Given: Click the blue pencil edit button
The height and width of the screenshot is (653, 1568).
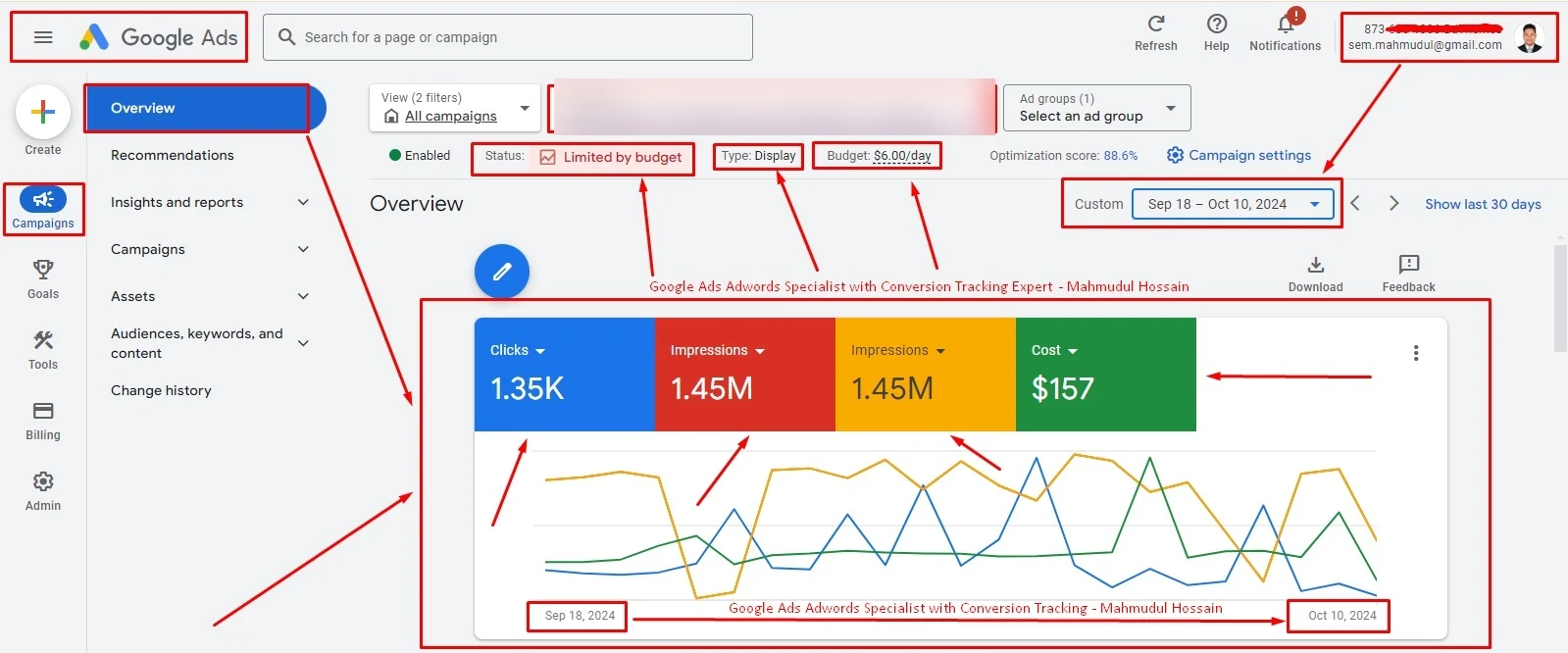Looking at the screenshot, I should (x=502, y=272).
